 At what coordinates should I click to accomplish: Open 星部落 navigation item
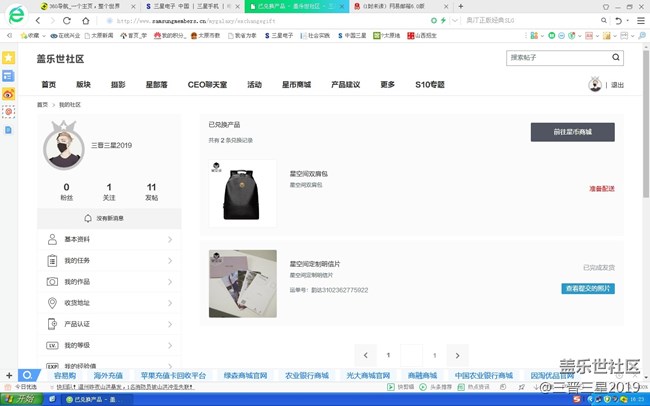tap(157, 85)
